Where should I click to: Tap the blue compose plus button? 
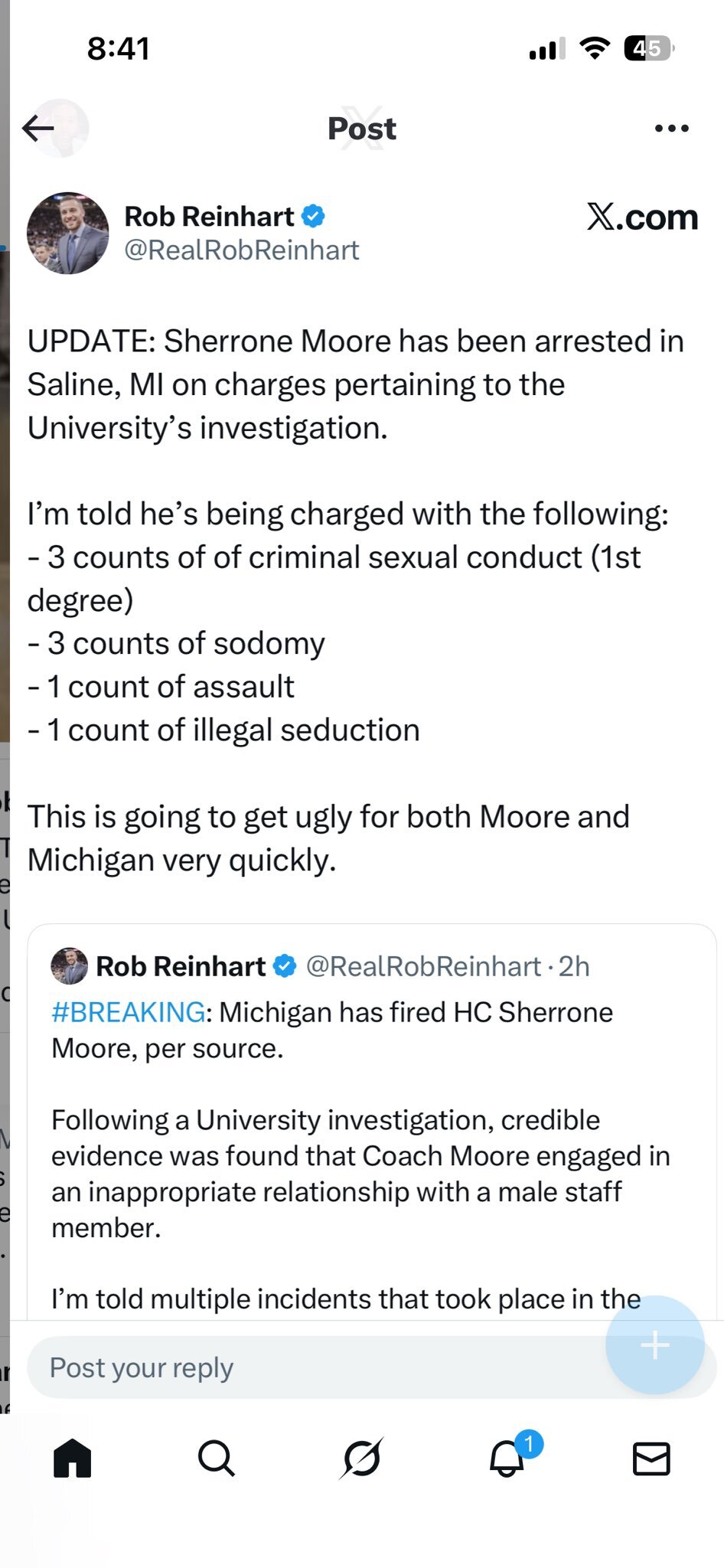click(x=654, y=1345)
